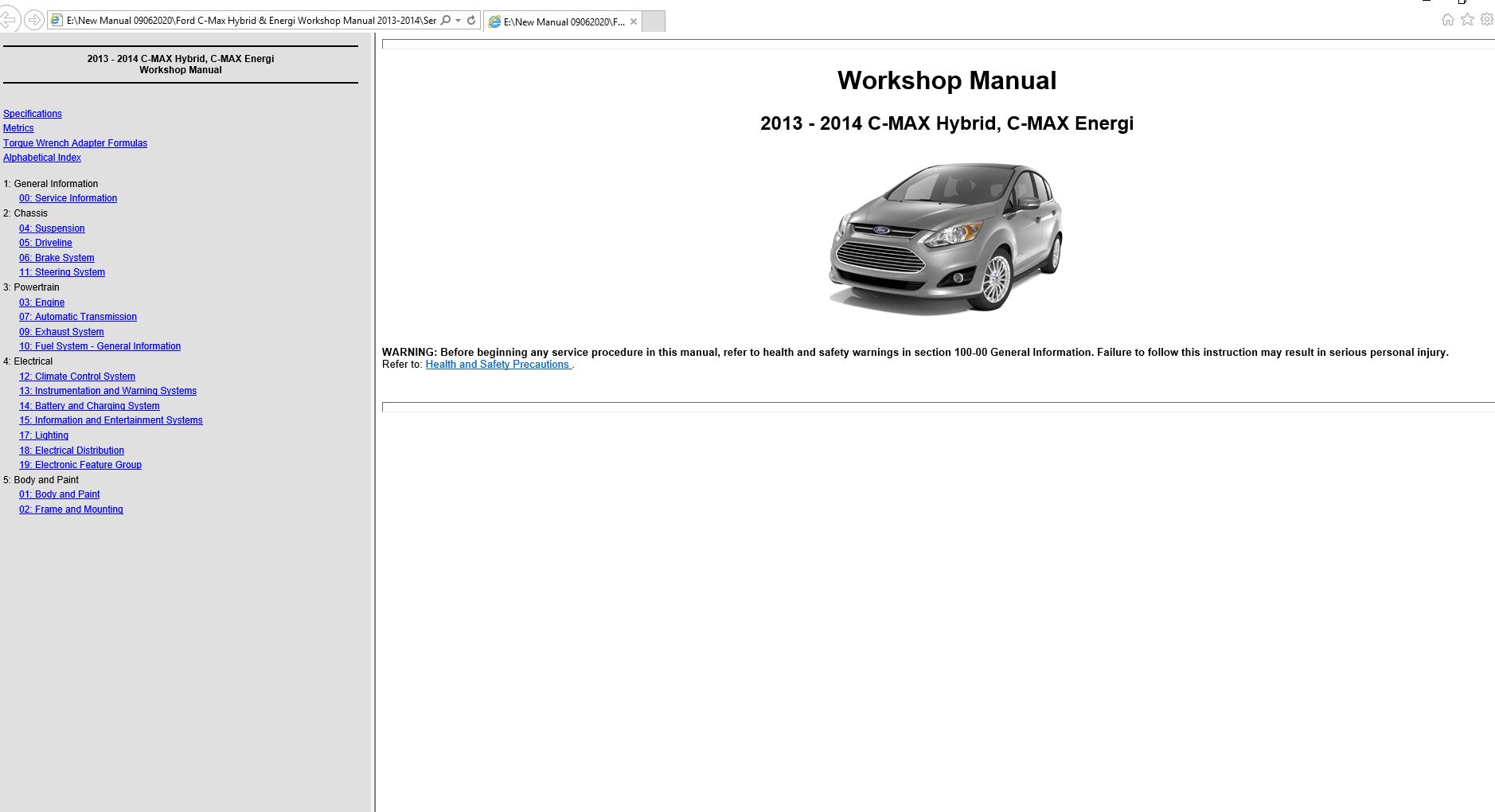The height and width of the screenshot is (812, 1495).
Task: Open 19: Electronic Feature Group section
Action: tap(80, 465)
